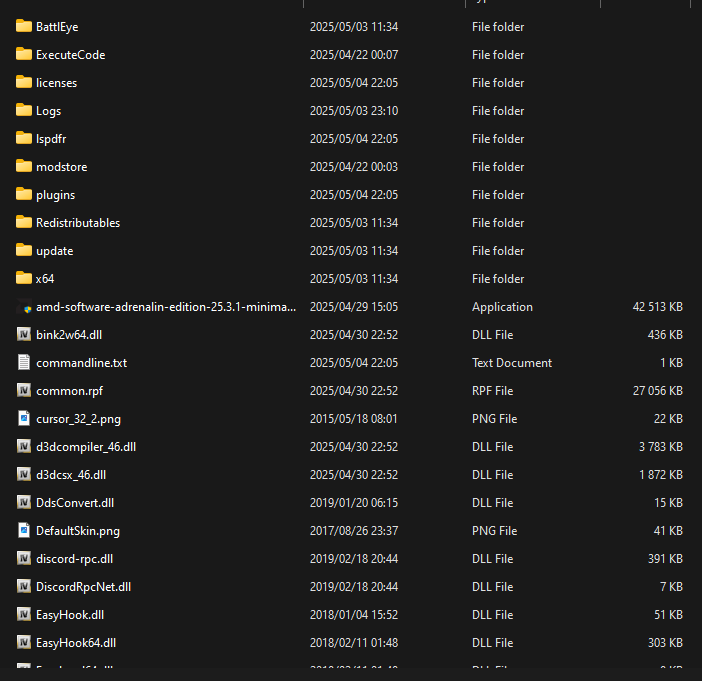Click the 3 783 KB size value
The image size is (702, 681).
(x=661, y=446)
